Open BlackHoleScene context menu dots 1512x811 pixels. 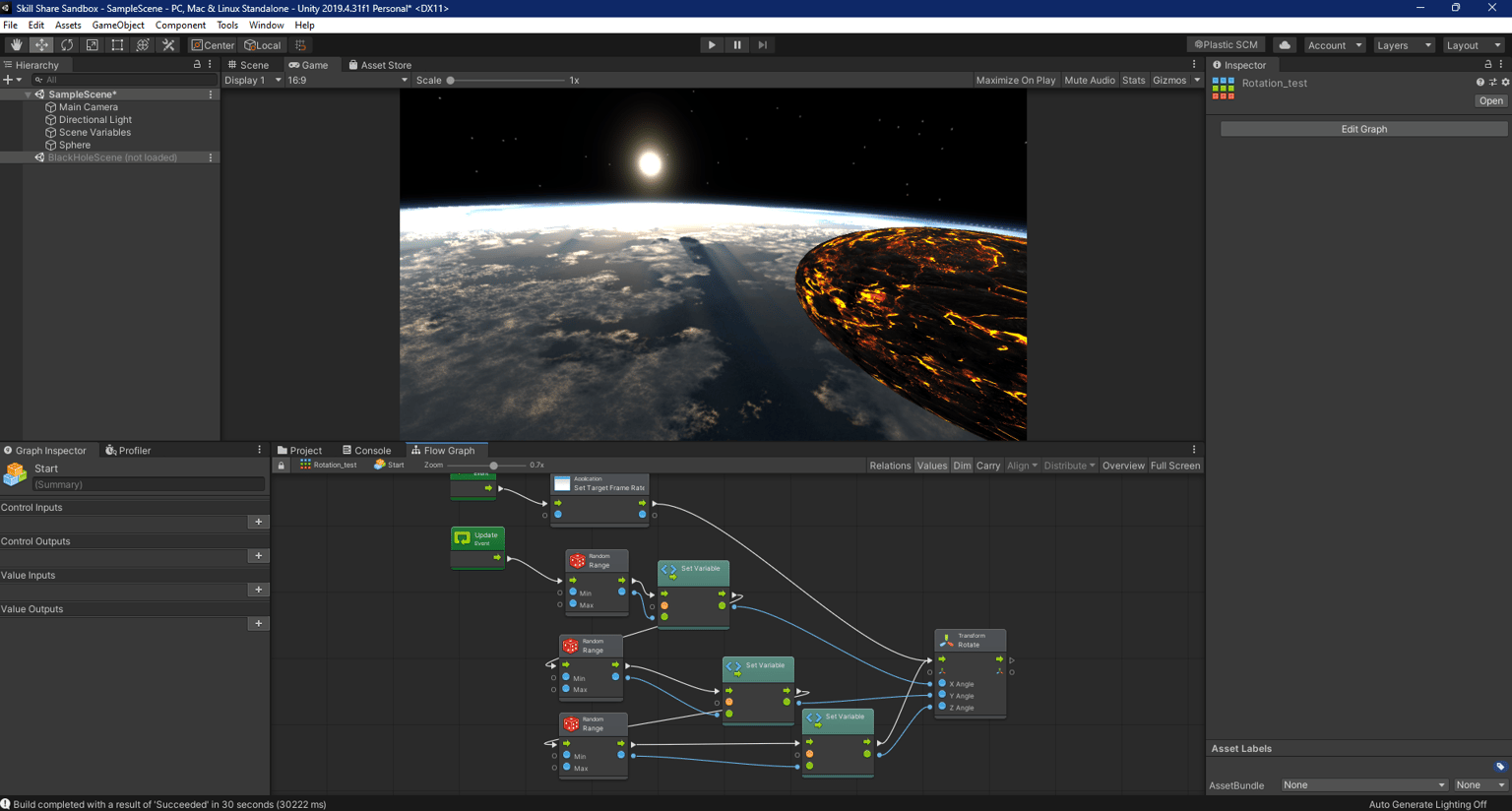pos(211,157)
